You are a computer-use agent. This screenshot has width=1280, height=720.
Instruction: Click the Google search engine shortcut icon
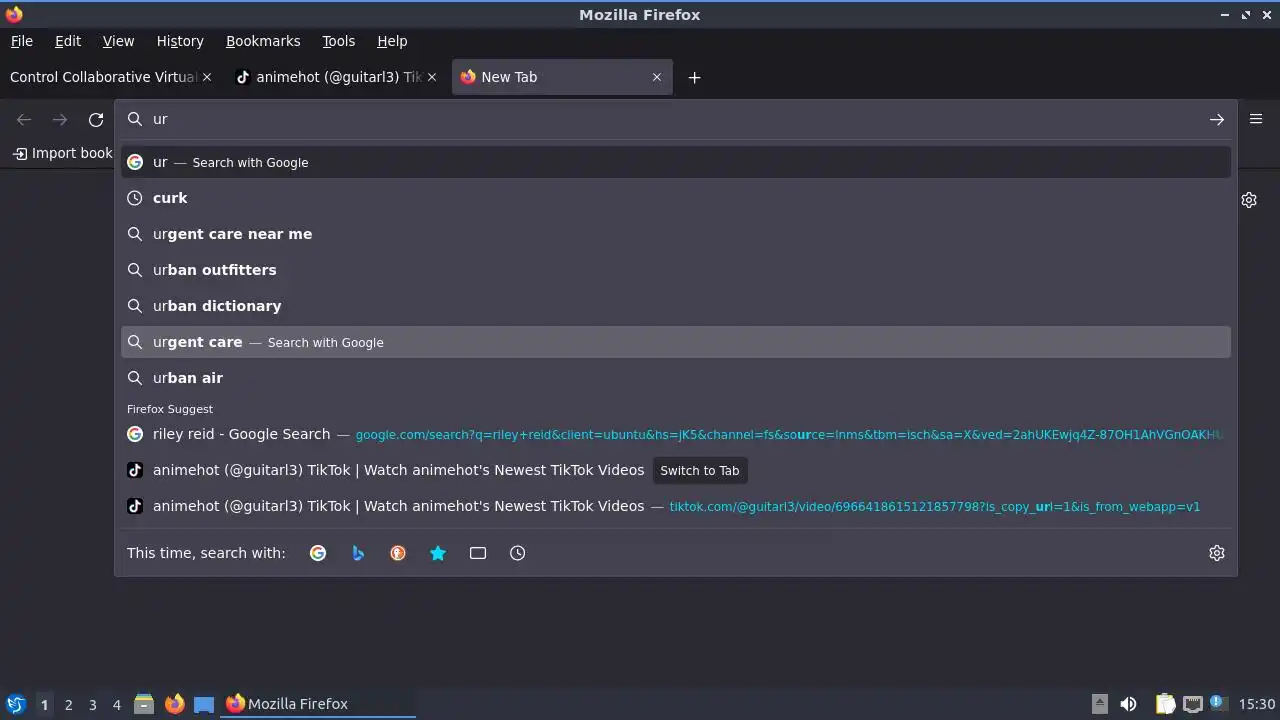(318, 553)
